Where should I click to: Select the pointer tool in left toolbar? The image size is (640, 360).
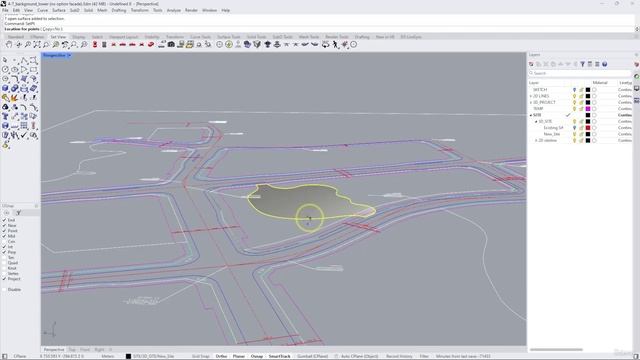pos(5,60)
